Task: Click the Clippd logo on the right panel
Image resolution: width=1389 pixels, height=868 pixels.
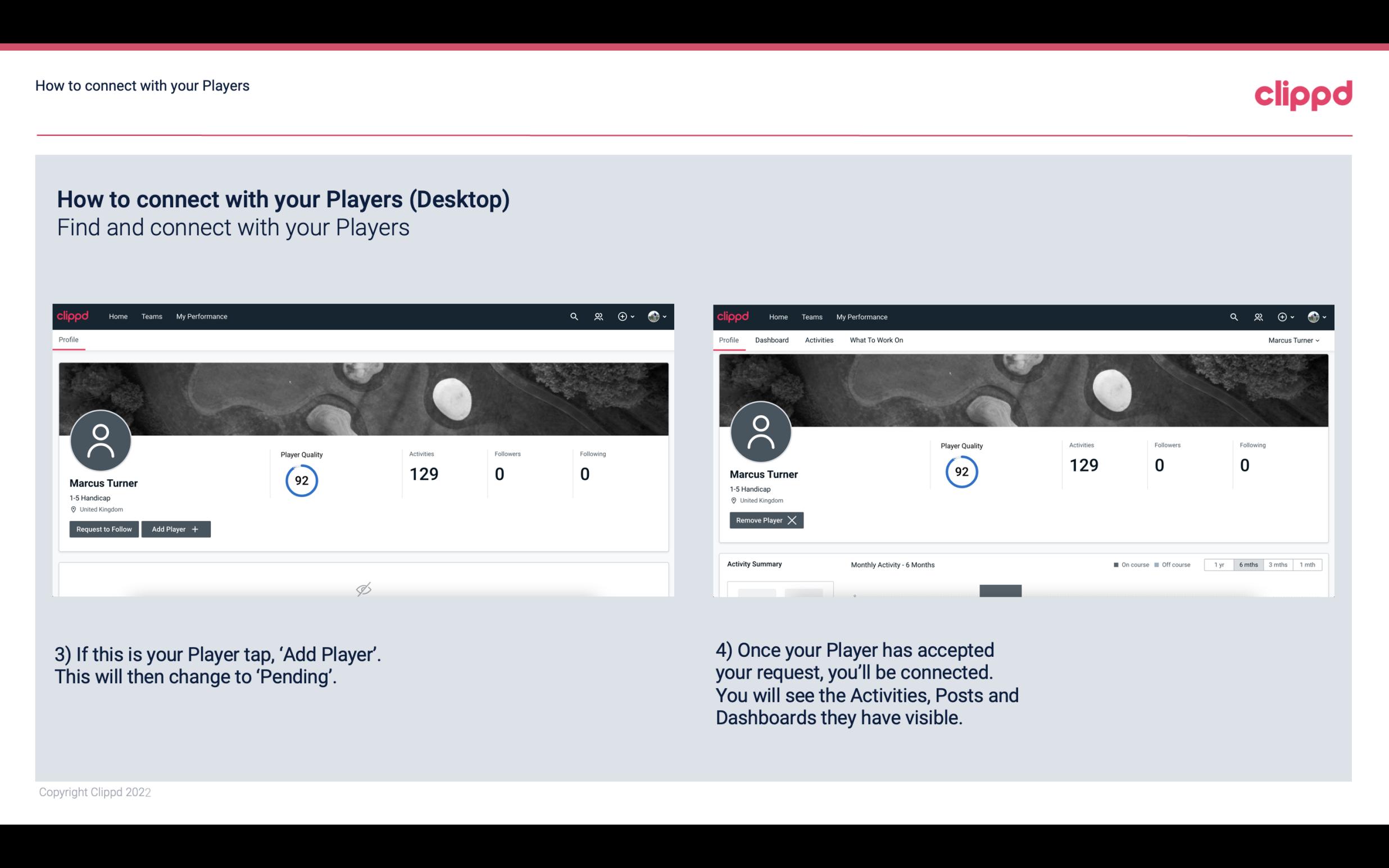Action: [734, 316]
